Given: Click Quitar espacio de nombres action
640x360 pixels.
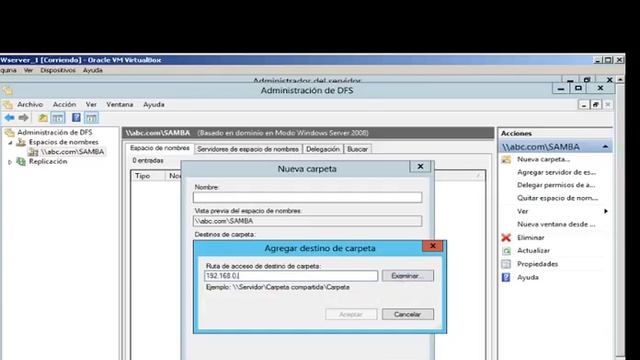Looking at the screenshot, I should tap(558, 198).
